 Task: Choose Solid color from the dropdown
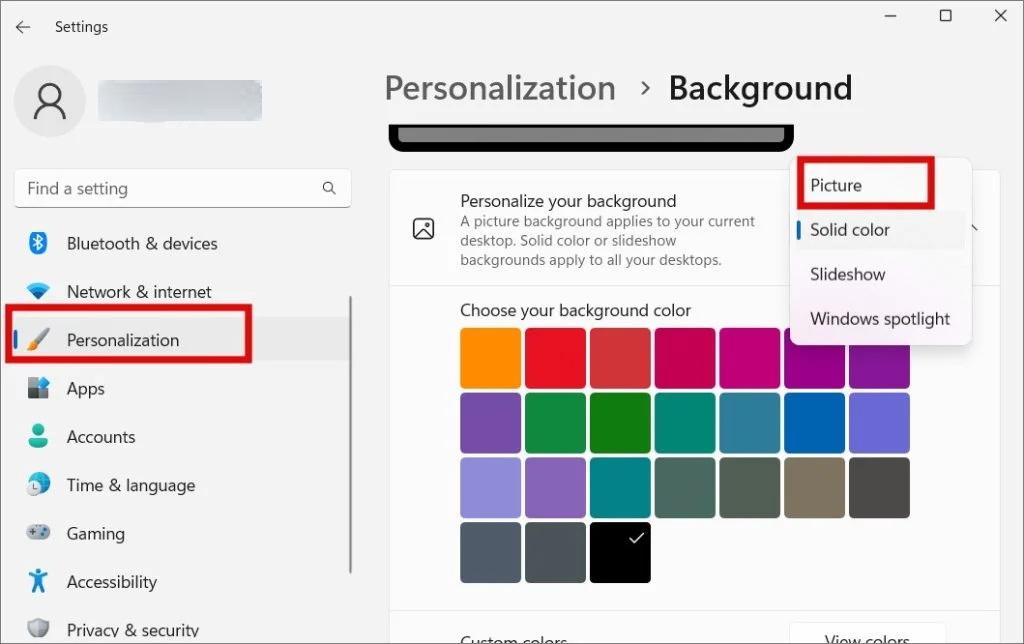[x=880, y=230]
